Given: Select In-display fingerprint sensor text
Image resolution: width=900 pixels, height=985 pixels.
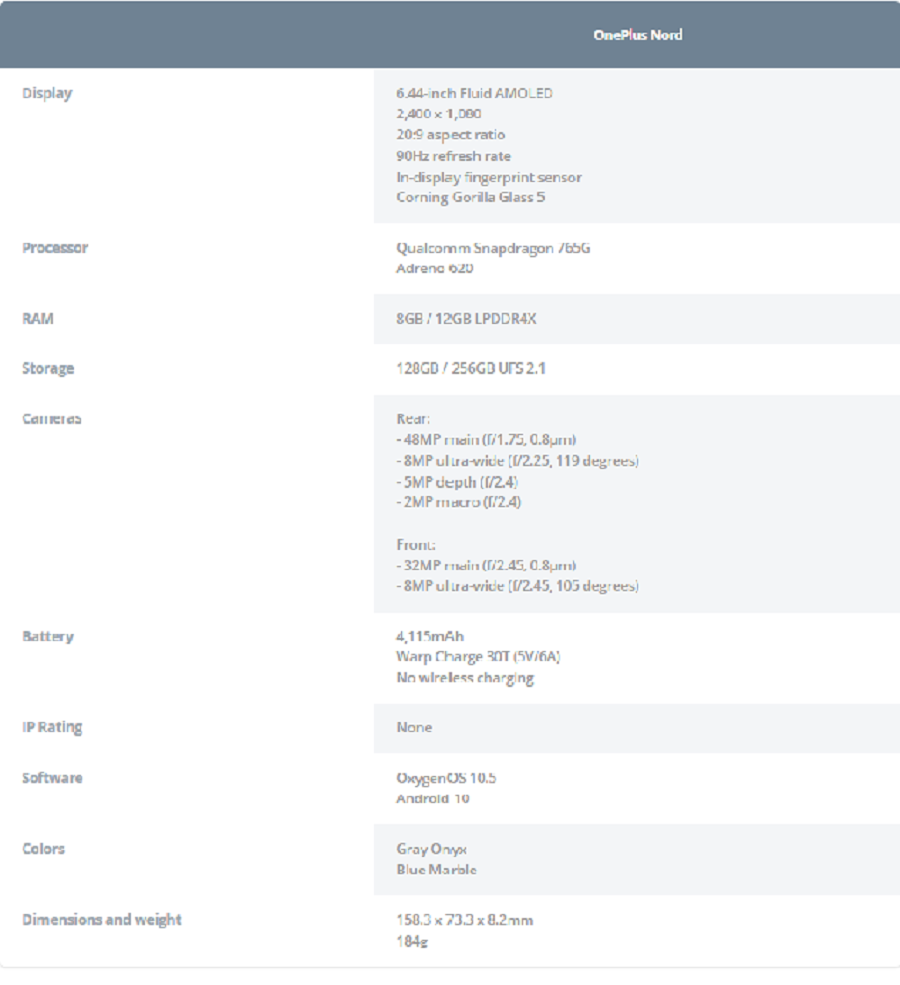Looking at the screenshot, I should pyautogui.click(x=489, y=178).
